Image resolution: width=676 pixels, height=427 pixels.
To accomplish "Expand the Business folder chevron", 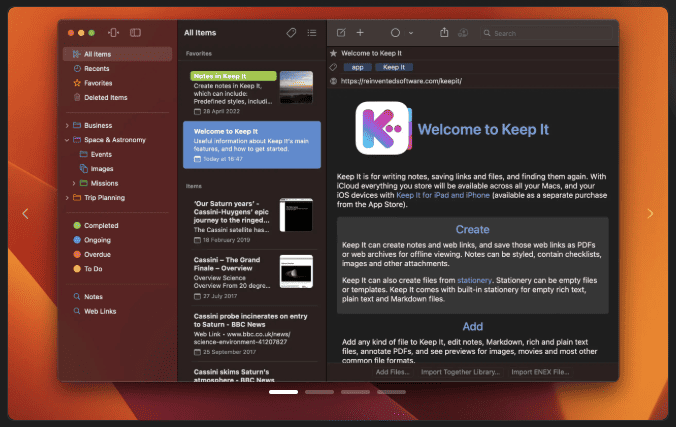I will (x=67, y=126).
